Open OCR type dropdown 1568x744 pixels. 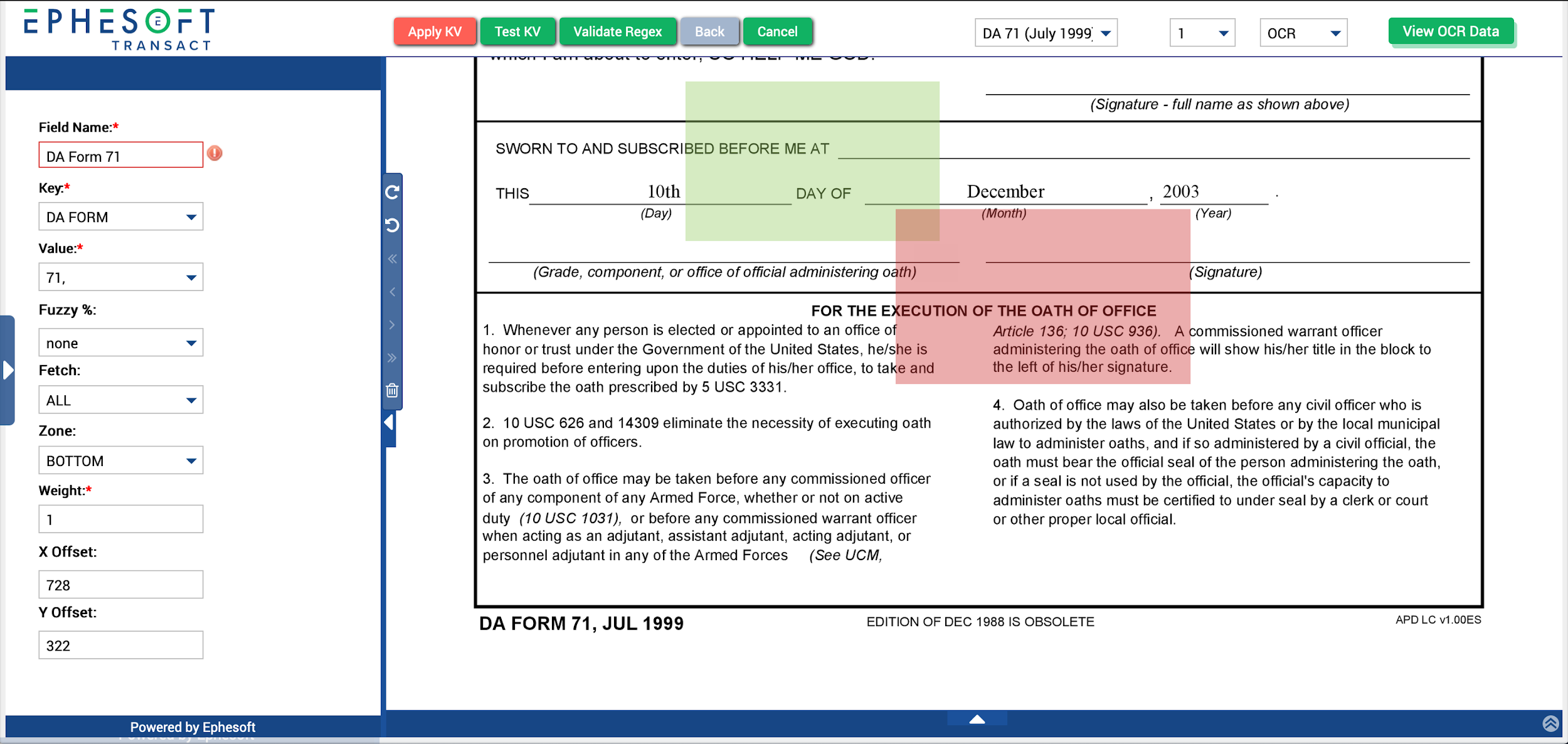[x=1303, y=33]
